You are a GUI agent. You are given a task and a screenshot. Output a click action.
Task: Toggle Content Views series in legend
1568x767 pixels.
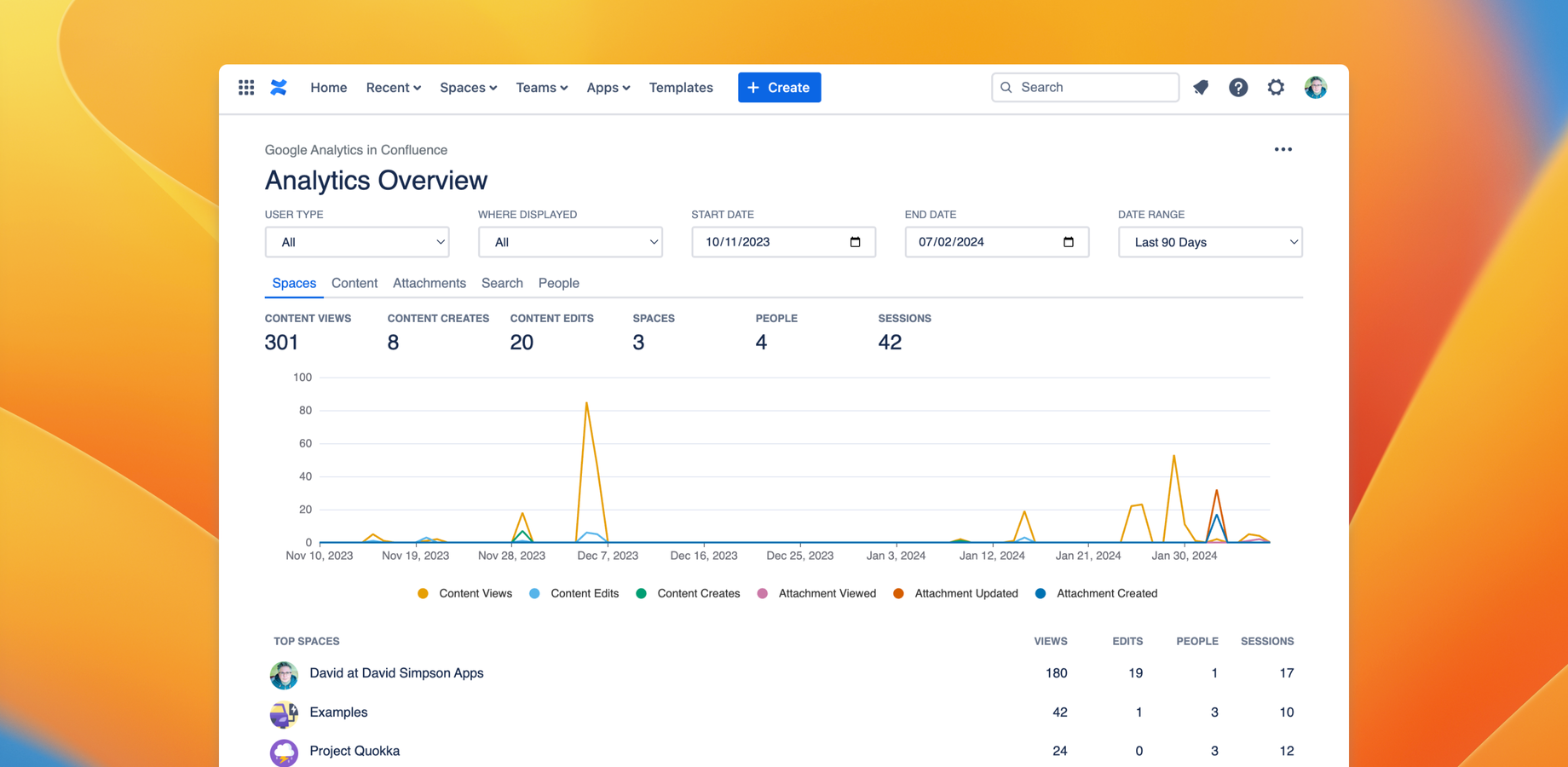point(465,593)
